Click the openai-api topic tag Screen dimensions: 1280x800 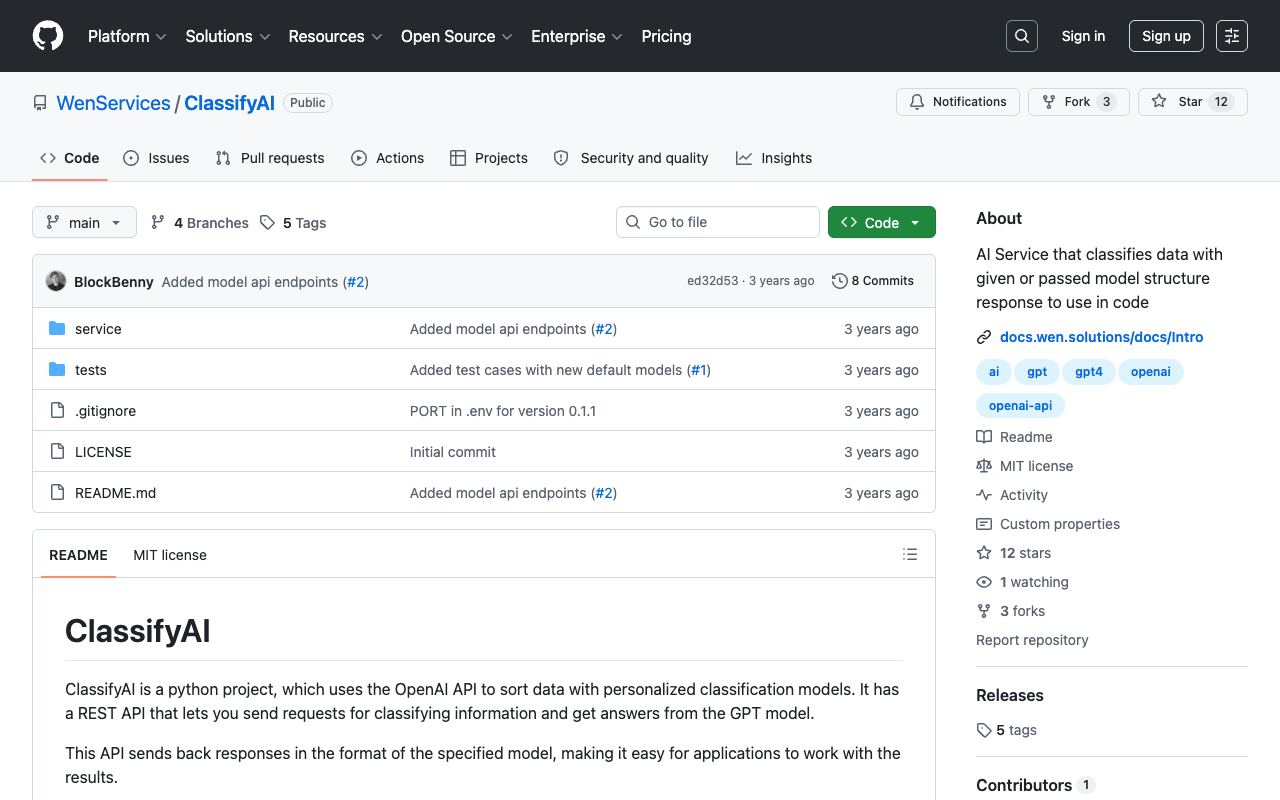(x=1020, y=406)
